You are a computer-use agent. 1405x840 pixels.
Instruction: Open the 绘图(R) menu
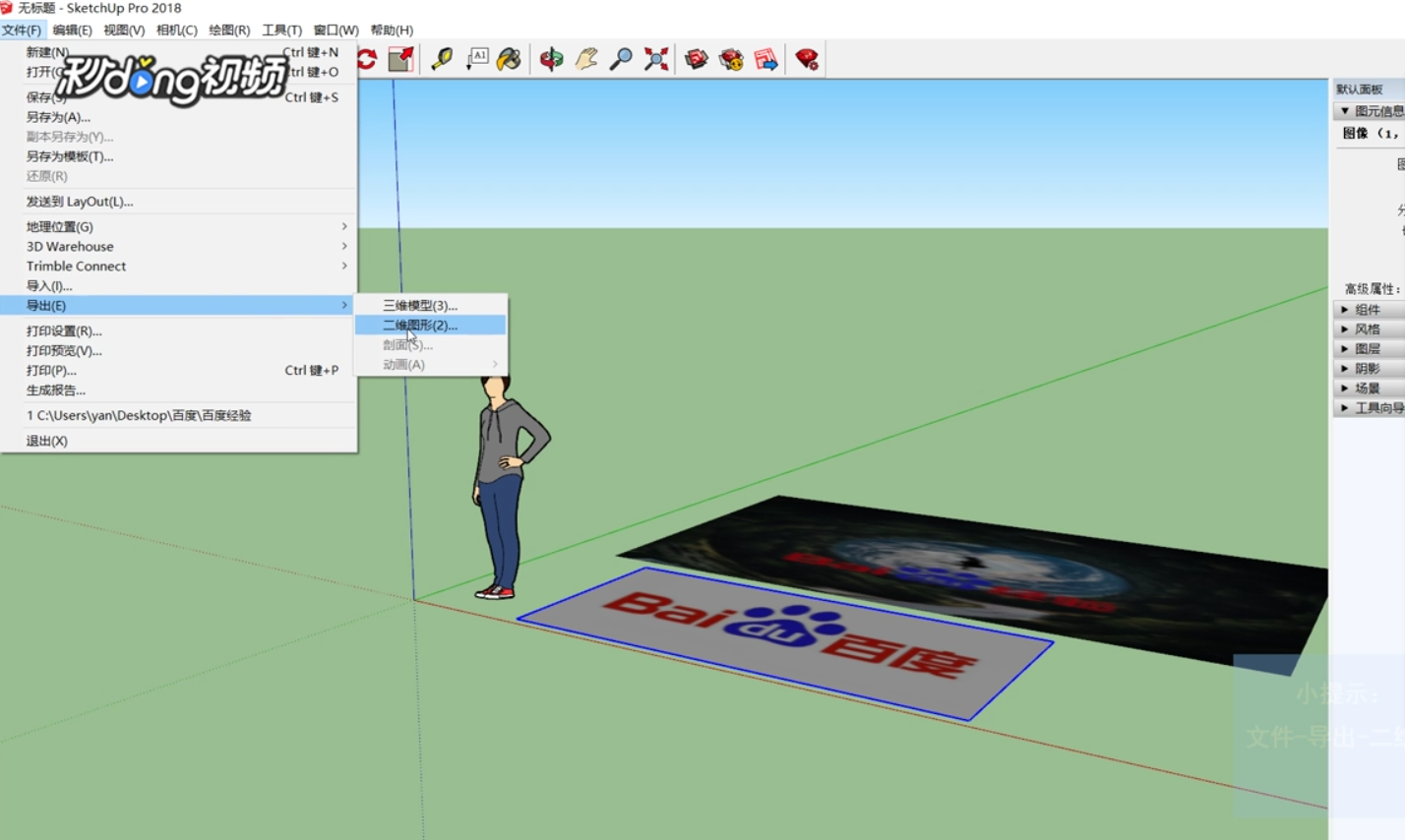point(229,30)
